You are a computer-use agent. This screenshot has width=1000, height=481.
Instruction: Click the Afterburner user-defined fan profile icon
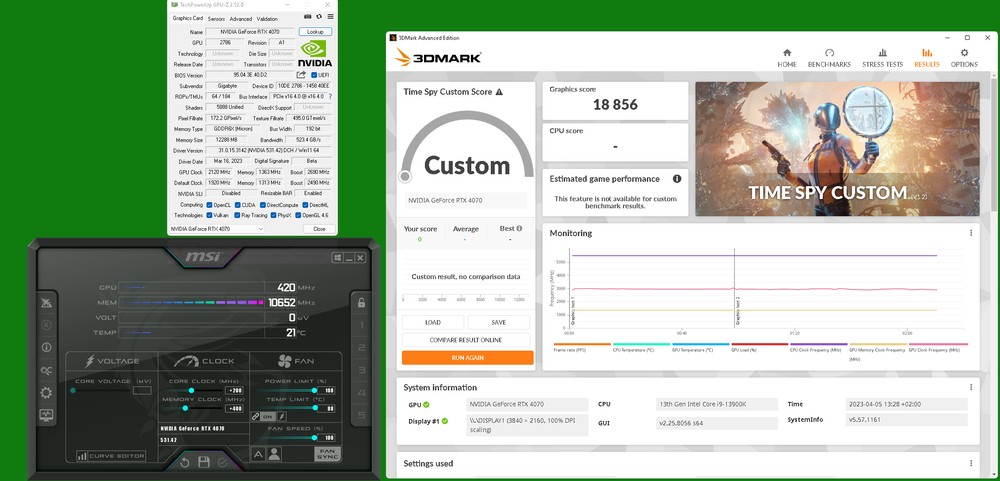(274, 454)
